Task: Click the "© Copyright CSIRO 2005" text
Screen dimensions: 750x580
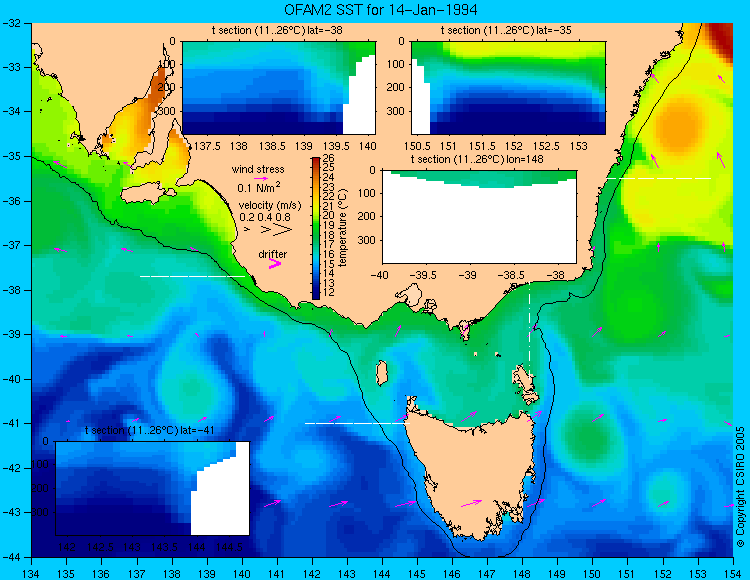Action: pos(740,487)
